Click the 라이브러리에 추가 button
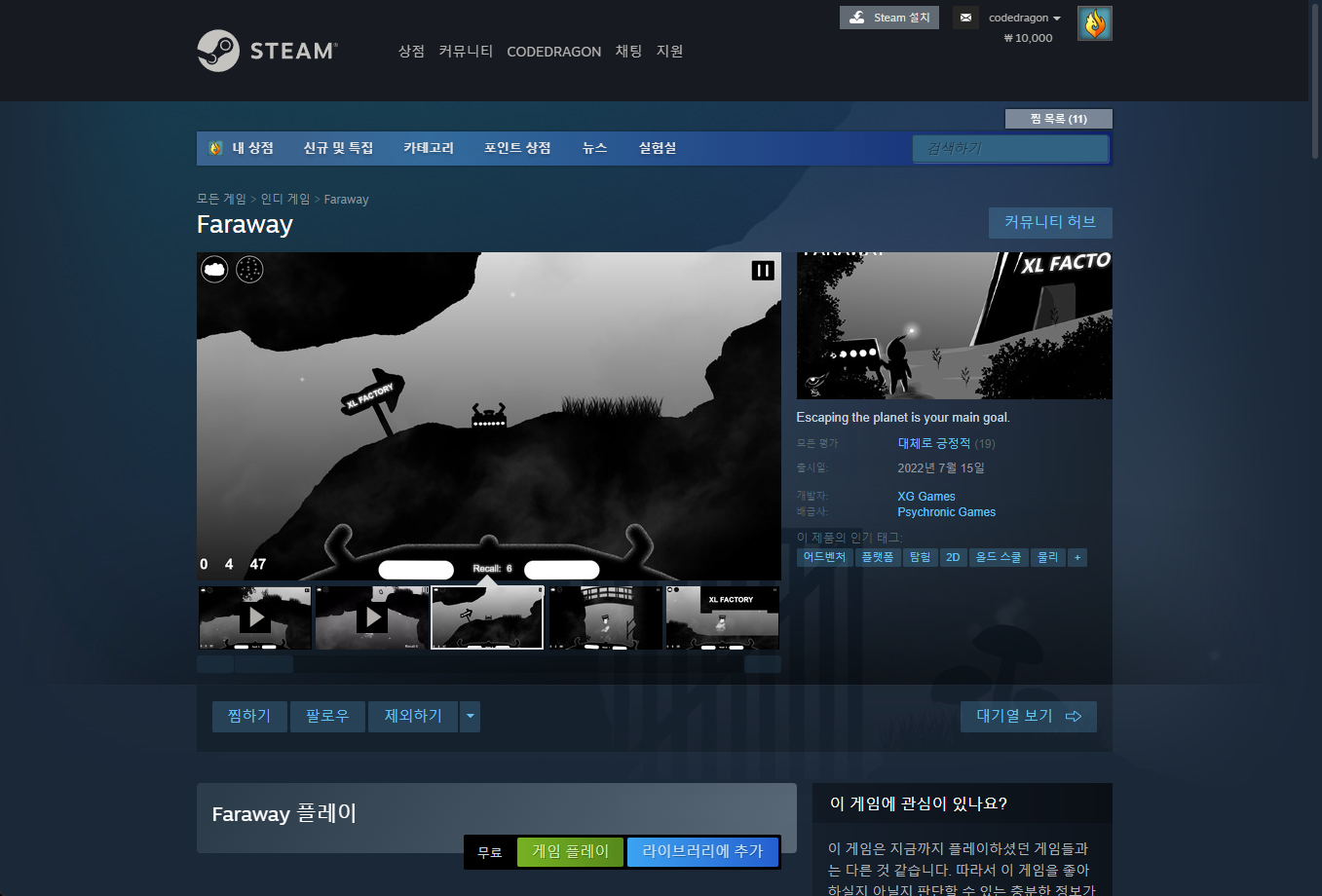Viewport: 1322px width, 896px height. (702, 851)
